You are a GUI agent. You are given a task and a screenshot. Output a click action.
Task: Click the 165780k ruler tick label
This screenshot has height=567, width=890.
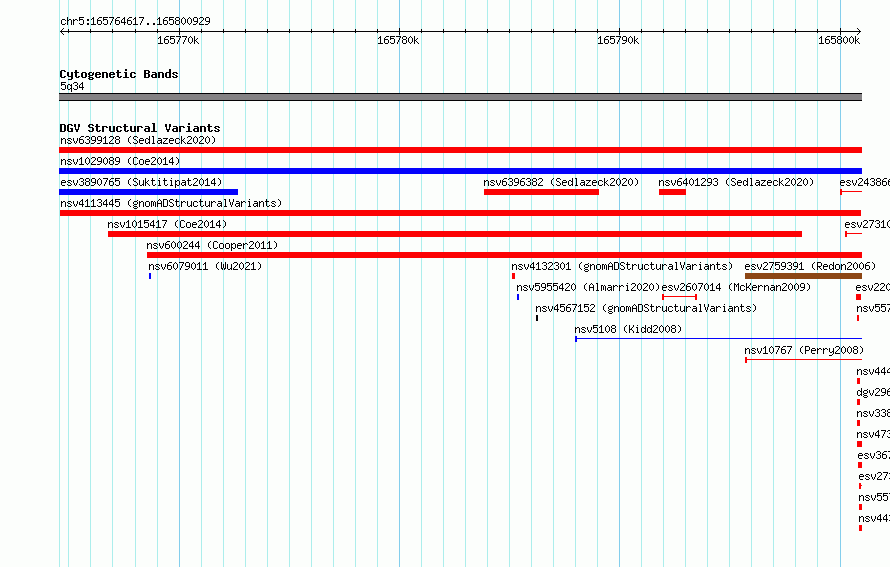click(398, 40)
